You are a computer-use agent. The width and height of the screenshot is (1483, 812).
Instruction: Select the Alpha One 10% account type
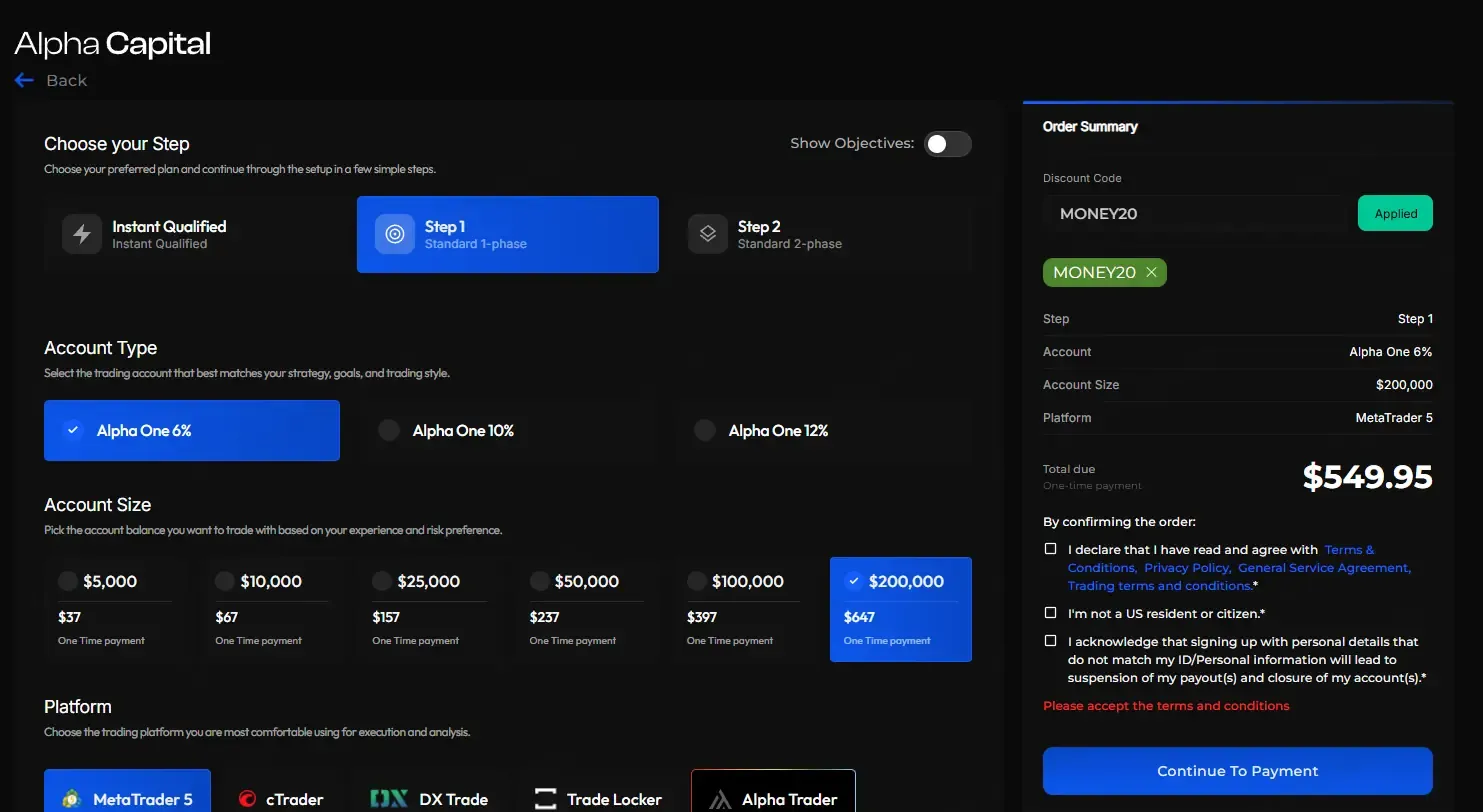(507, 431)
